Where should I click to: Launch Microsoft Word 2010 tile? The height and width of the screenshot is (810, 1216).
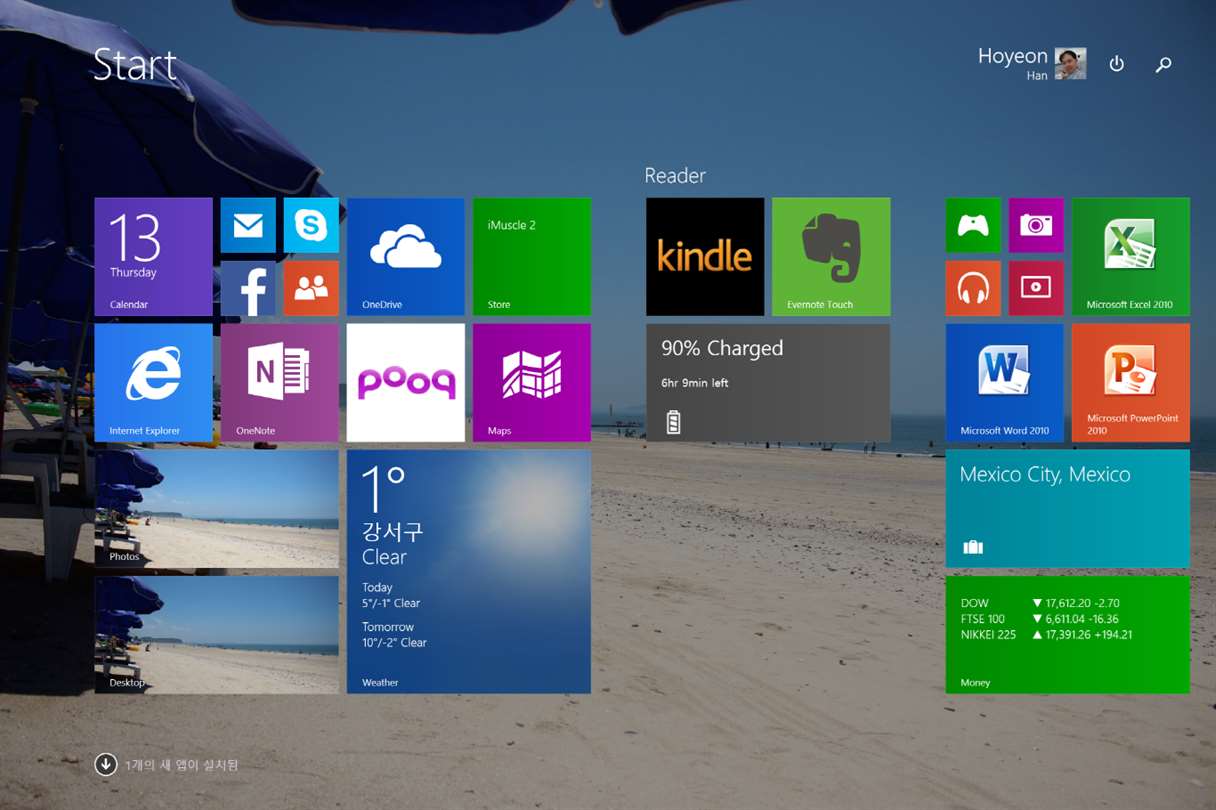tap(1005, 383)
